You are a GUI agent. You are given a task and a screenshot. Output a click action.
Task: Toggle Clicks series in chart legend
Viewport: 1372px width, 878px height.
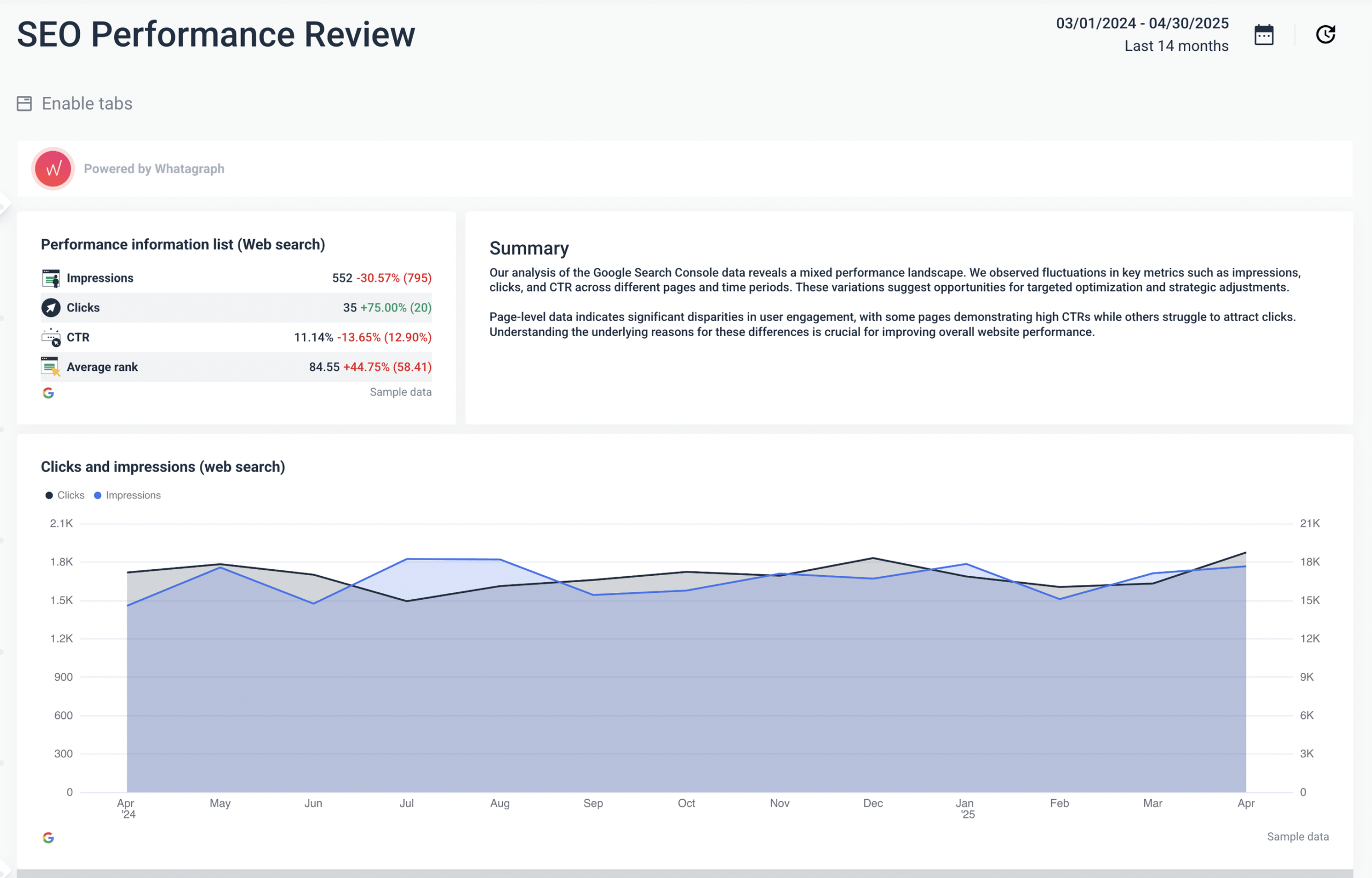coord(65,495)
